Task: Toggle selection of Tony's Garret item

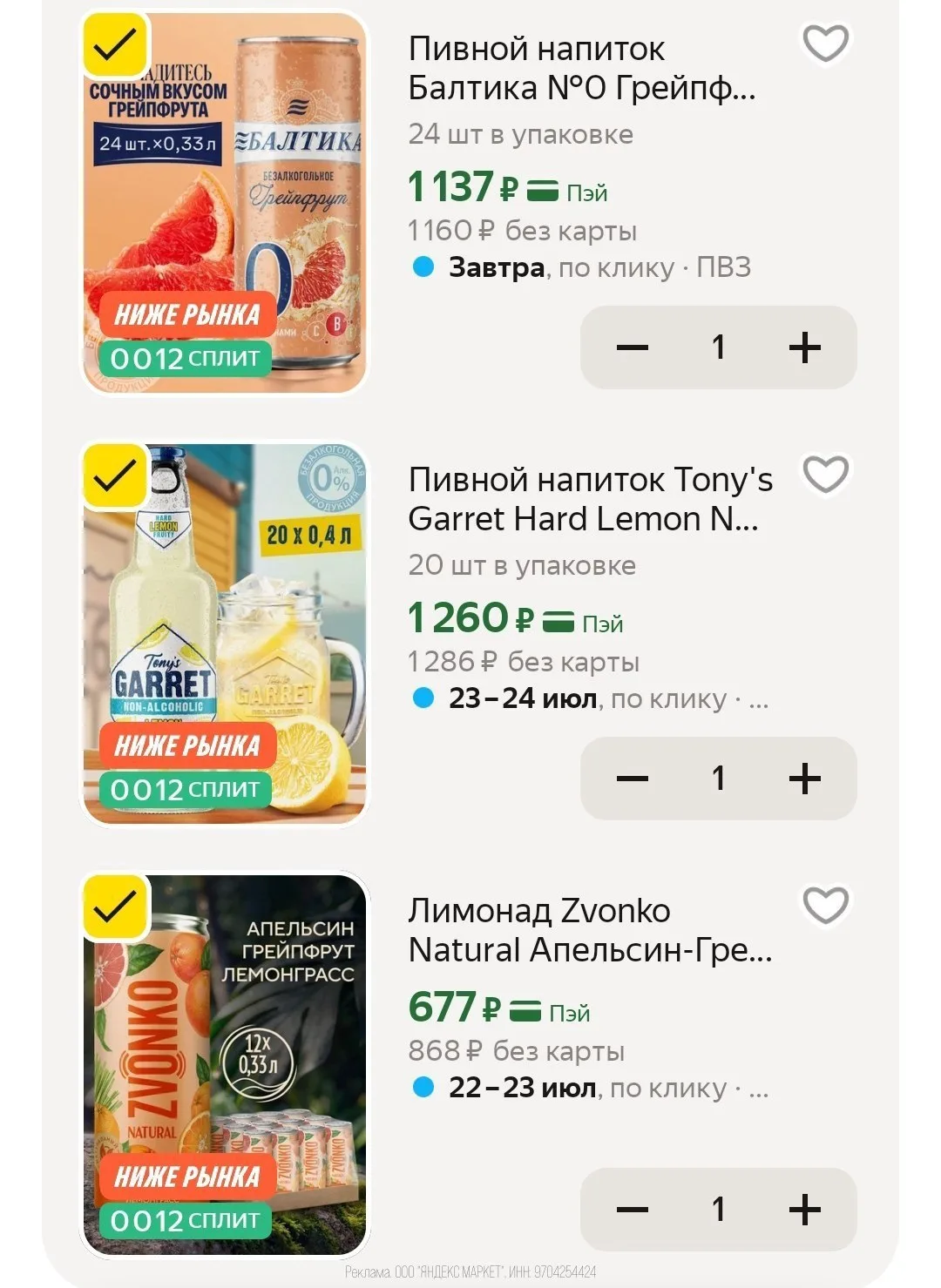Action: coord(115,475)
